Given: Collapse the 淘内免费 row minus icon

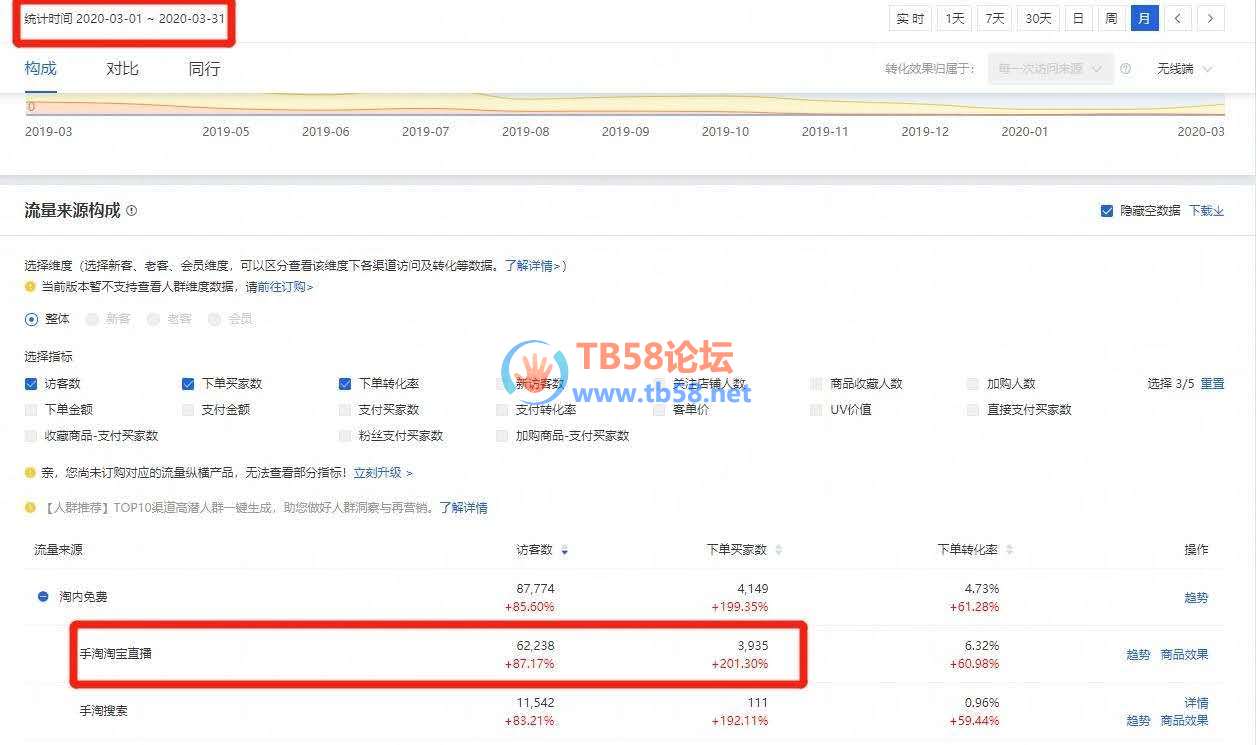Looking at the screenshot, I should point(43,596).
